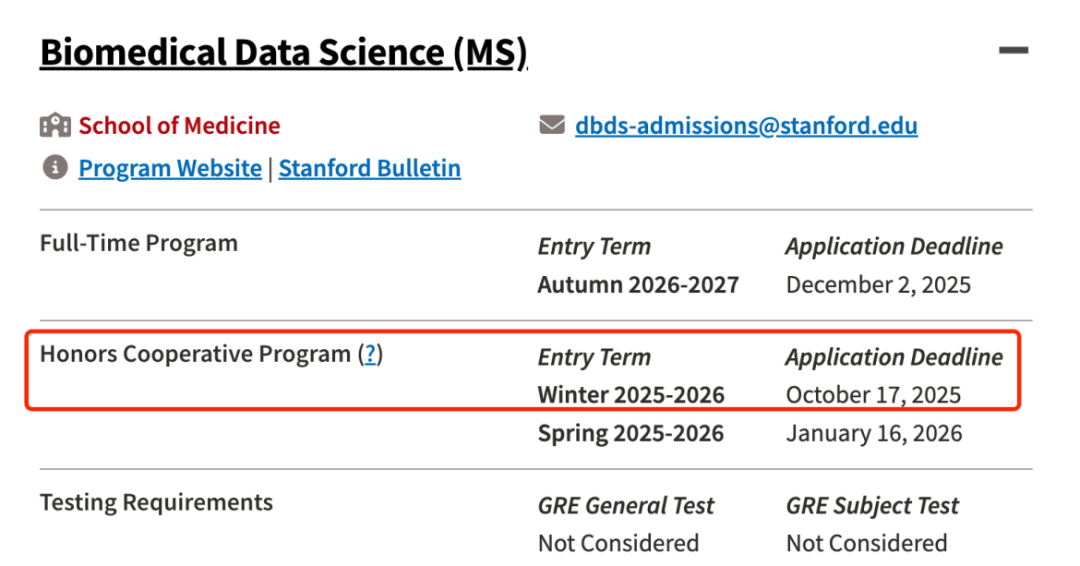
Task: Click the Testing Requirements label
Action: 156,502
